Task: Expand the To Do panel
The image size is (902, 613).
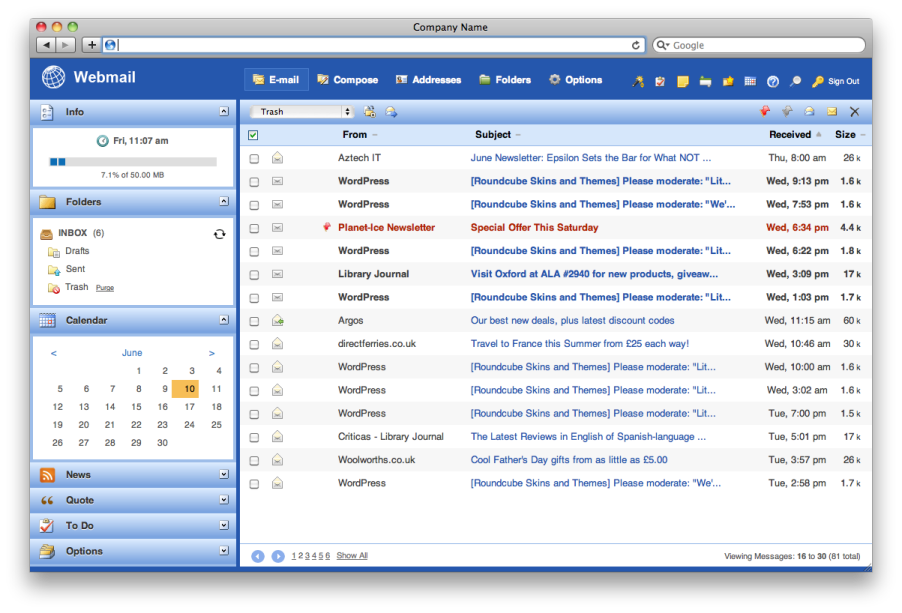Action: [x=224, y=525]
